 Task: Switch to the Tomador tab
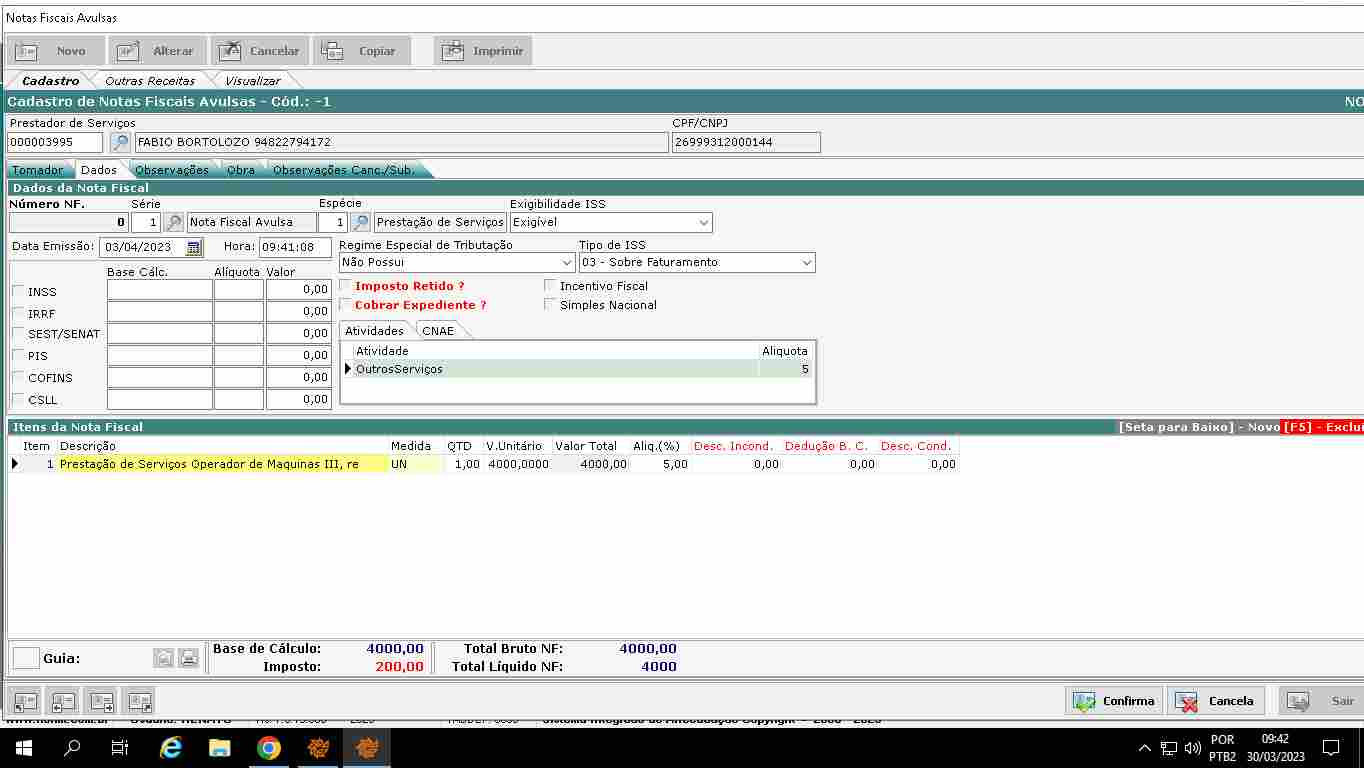pyautogui.click(x=38, y=170)
